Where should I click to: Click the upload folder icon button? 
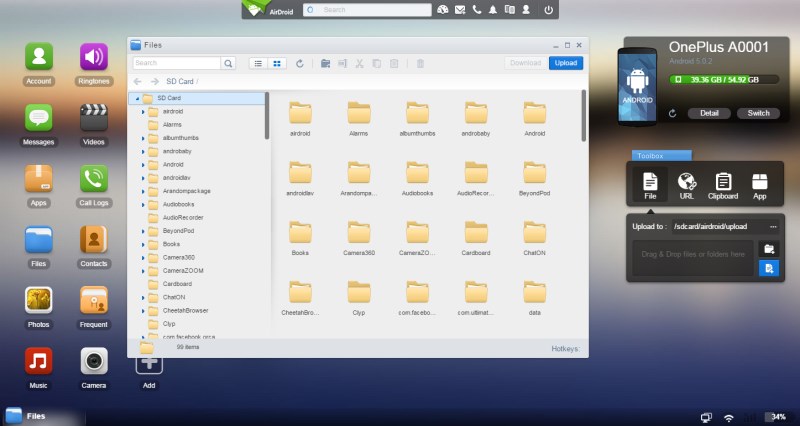769,249
